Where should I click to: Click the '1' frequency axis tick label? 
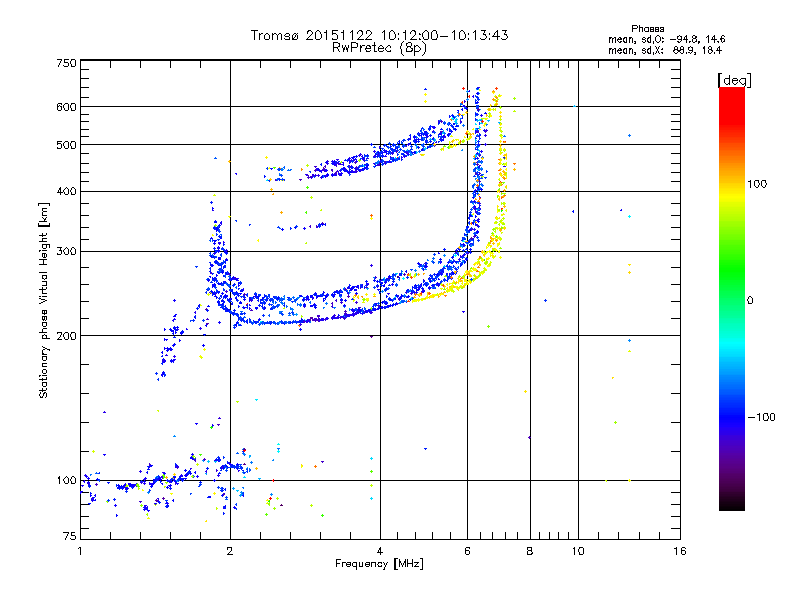point(80,551)
